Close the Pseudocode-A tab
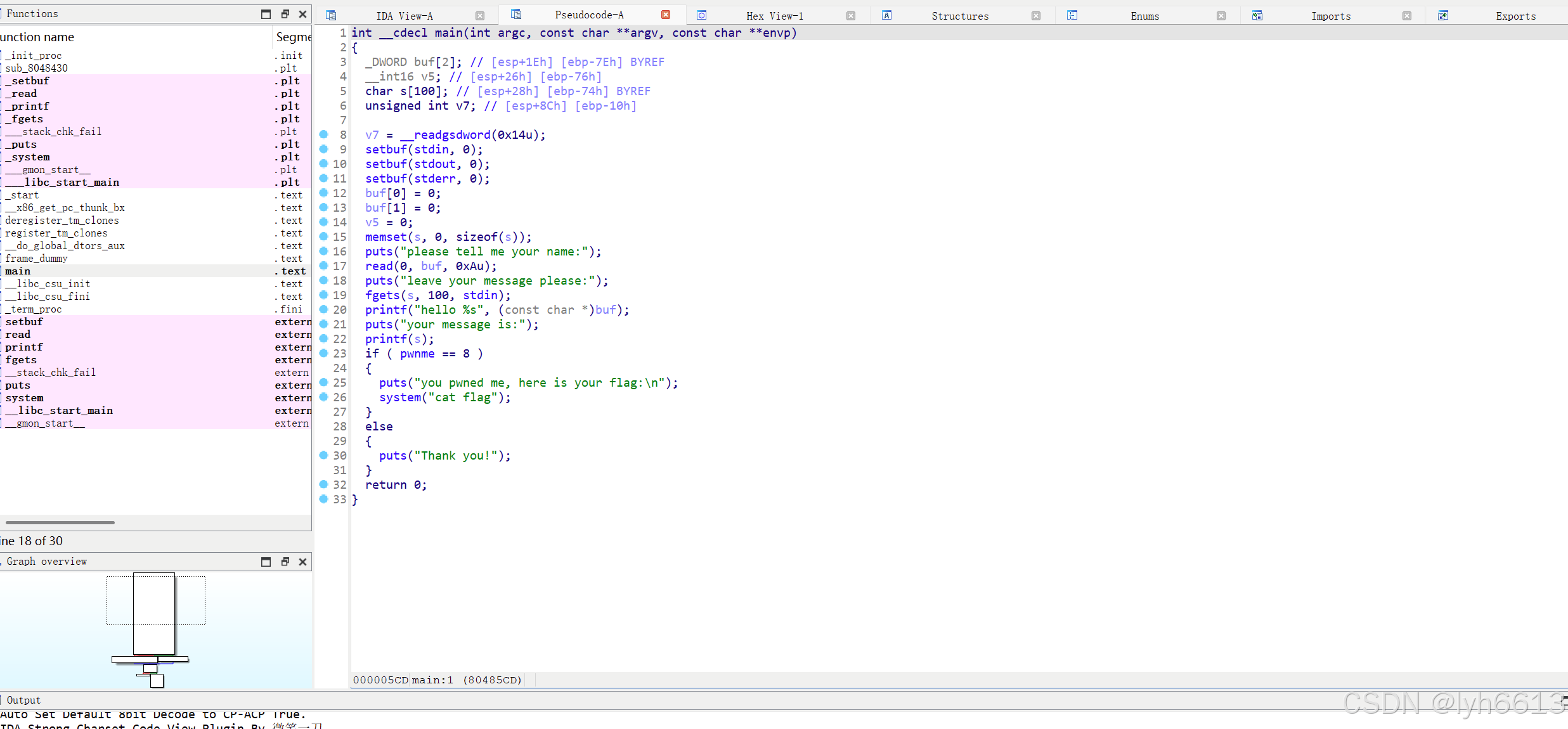1568x729 pixels. (666, 15)
